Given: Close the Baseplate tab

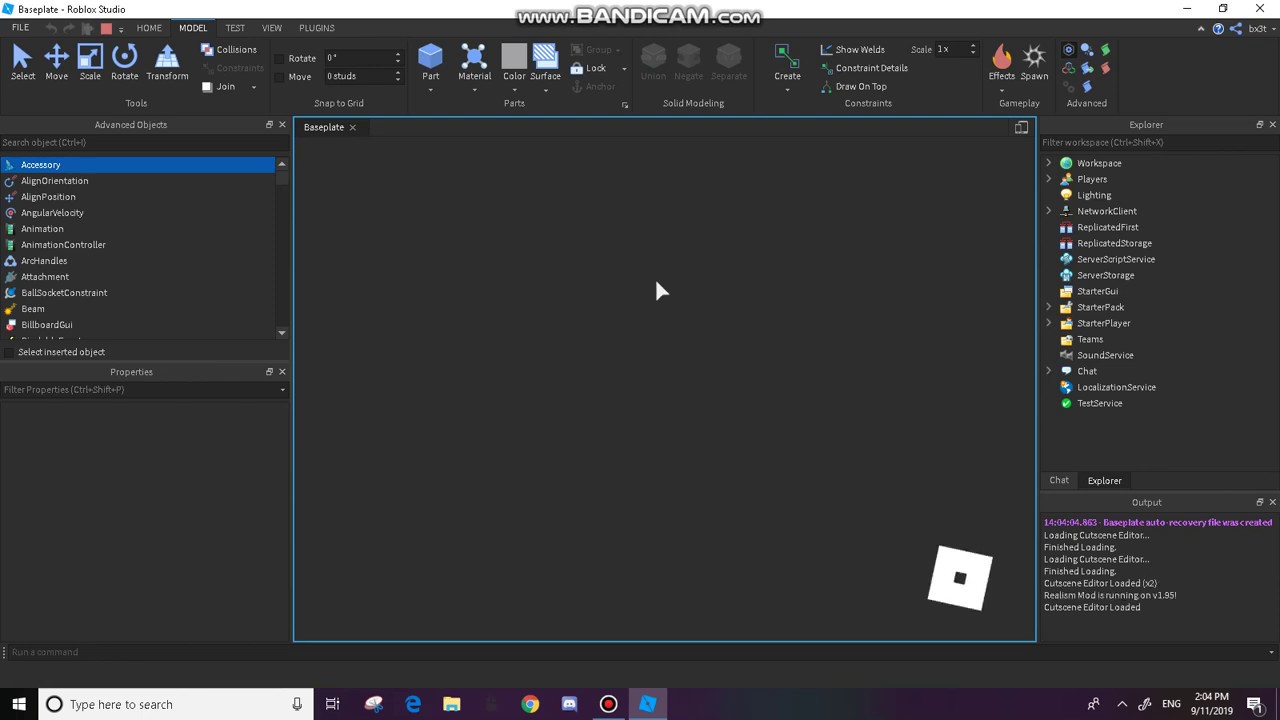Looking at the screenshot, I should (x=352, y=127).
